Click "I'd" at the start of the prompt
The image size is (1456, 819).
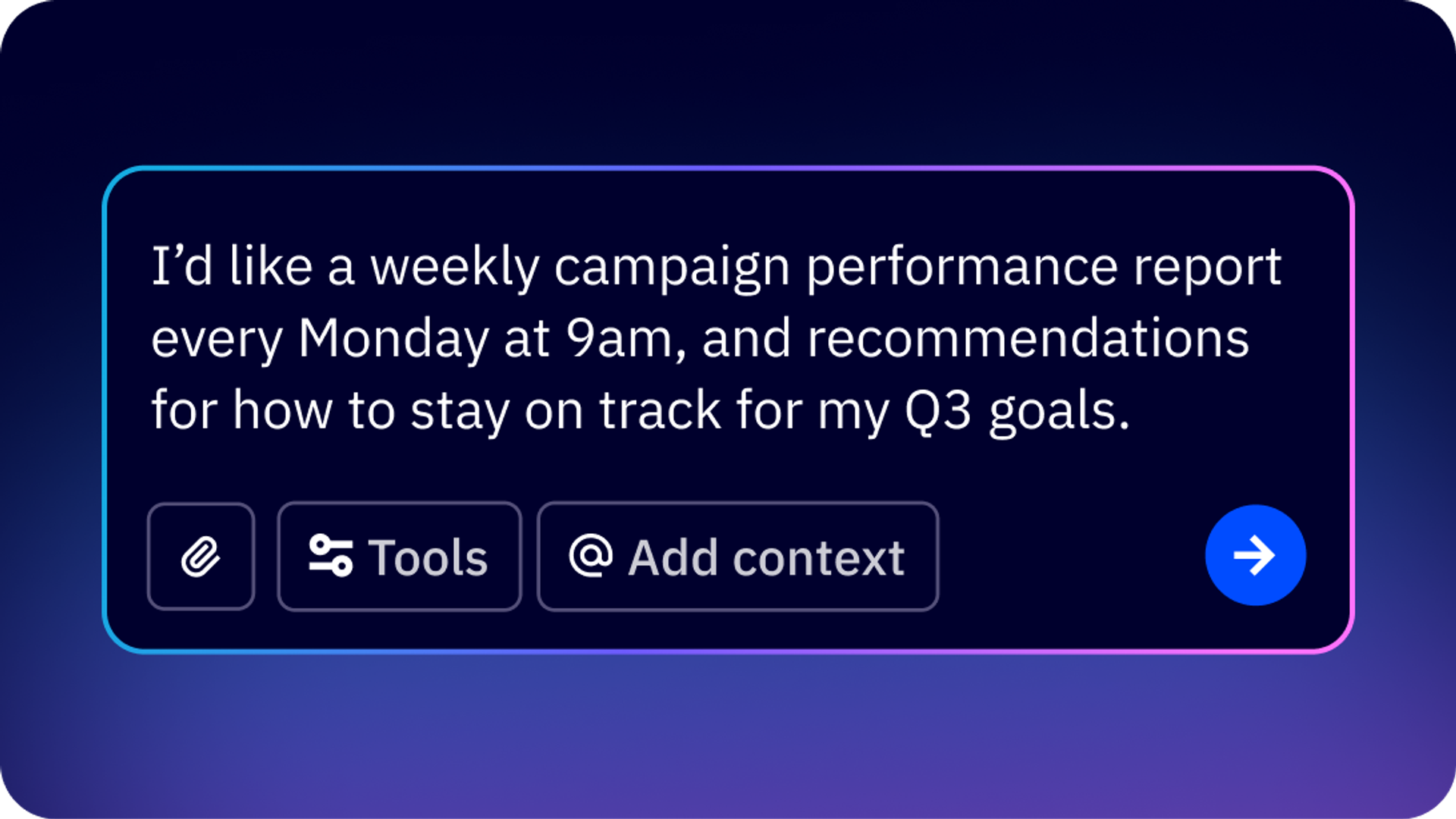click(x=182, y=267)
